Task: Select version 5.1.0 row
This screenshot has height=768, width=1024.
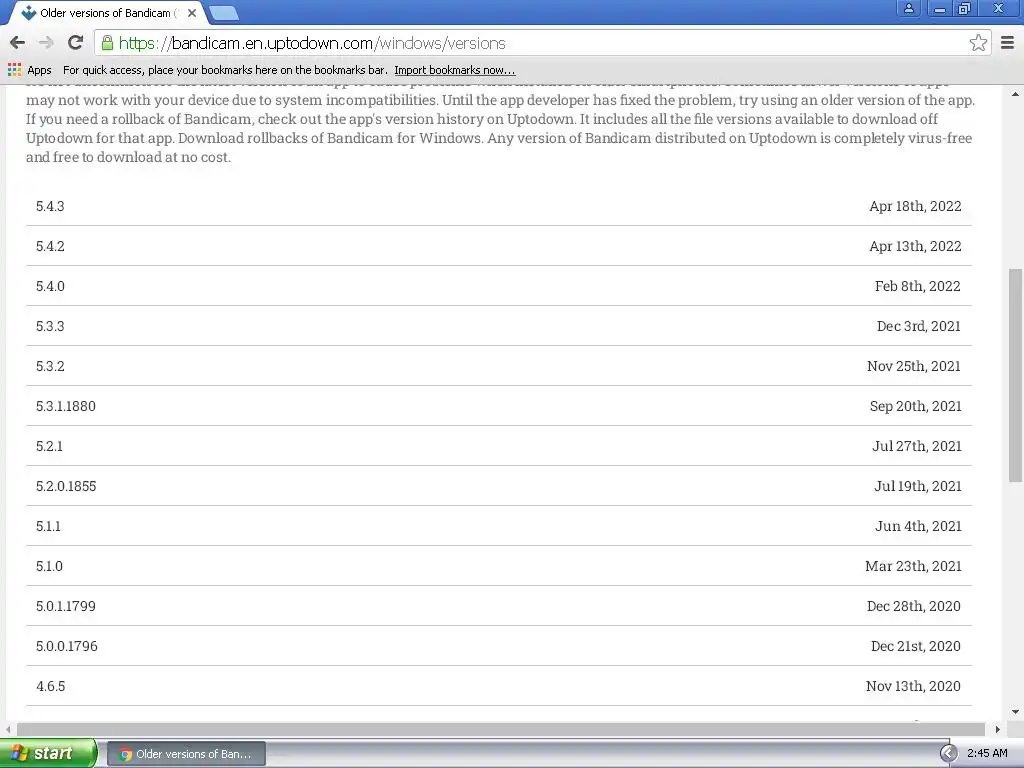Action: coord(499,566)
